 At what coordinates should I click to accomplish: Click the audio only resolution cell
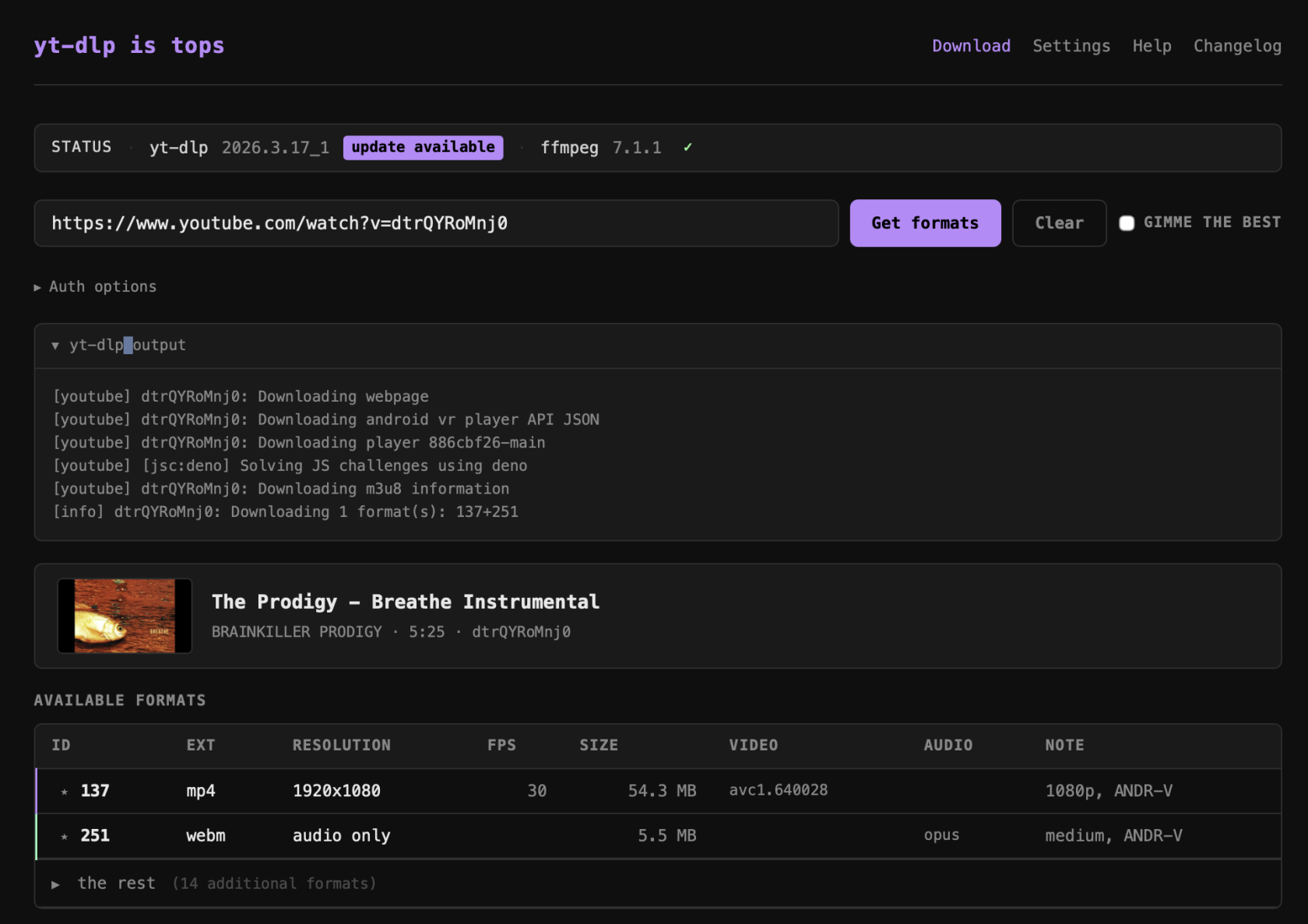pyautogui.click(x=341, y=836)
